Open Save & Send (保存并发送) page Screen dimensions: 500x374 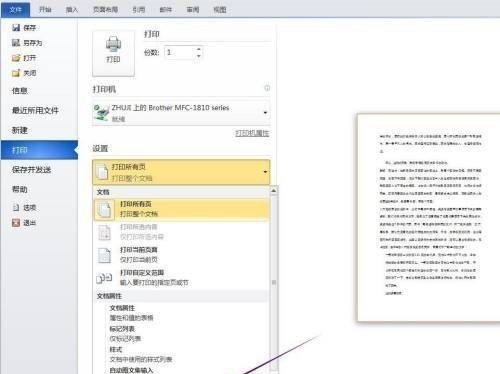tap(39, 170)
